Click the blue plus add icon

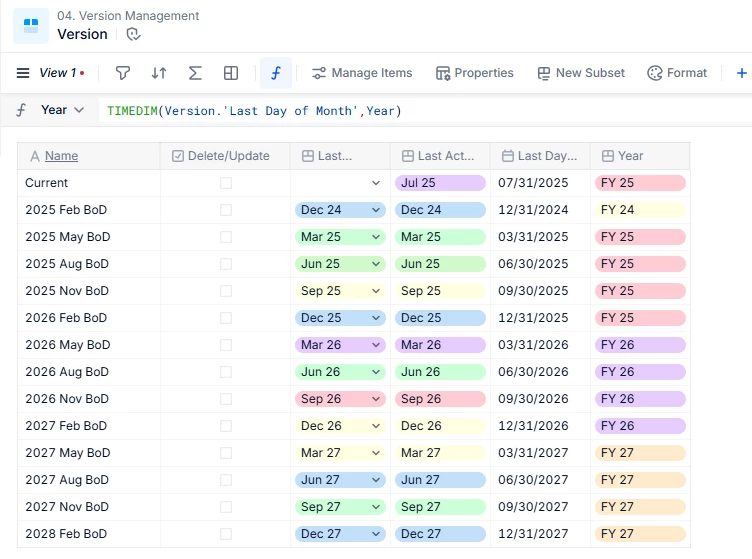pos(741,73)
